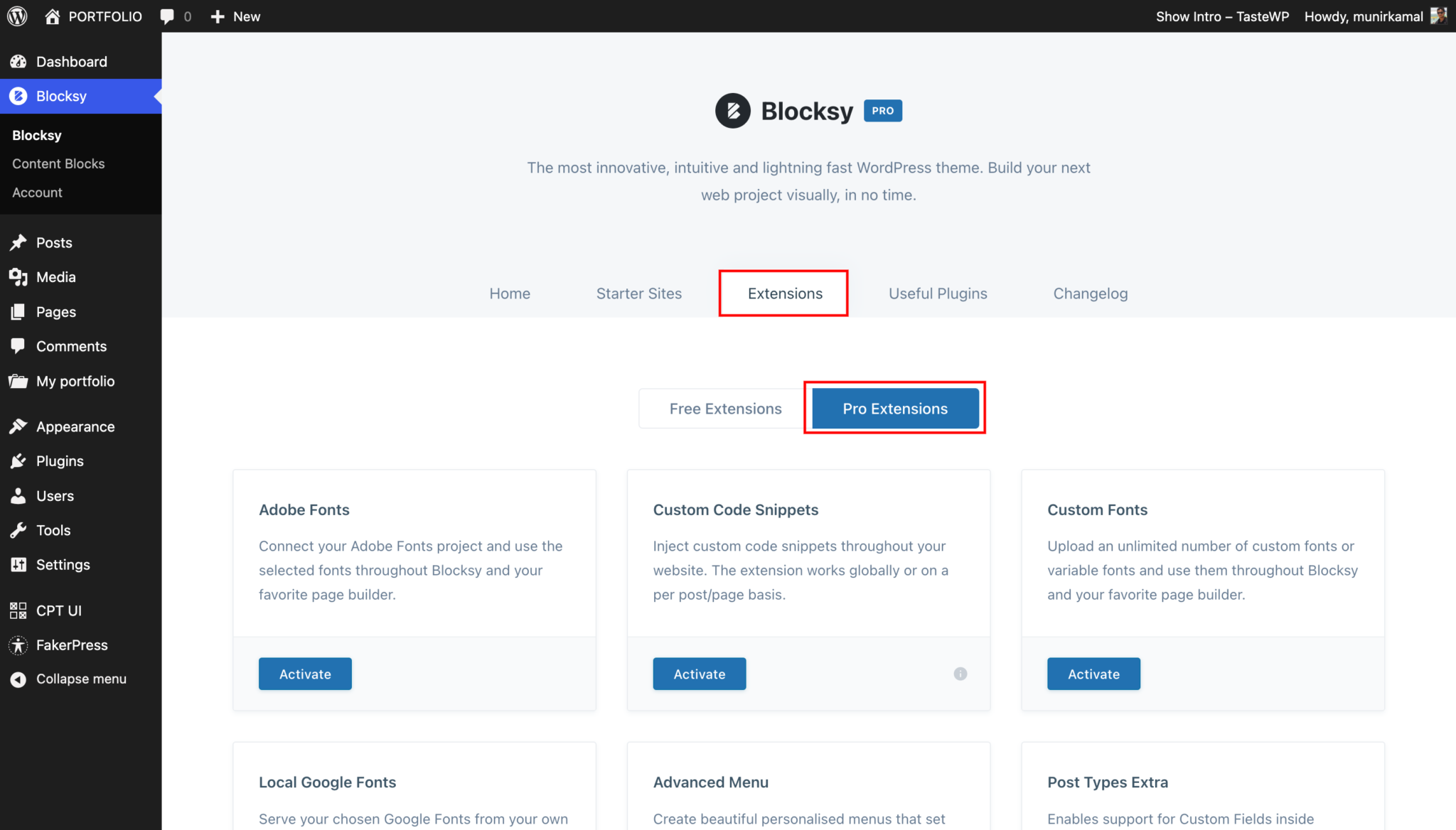Viewport: 1456px width, 830px height.
Task: Click the Plugins icon
Action: (18, 460)
